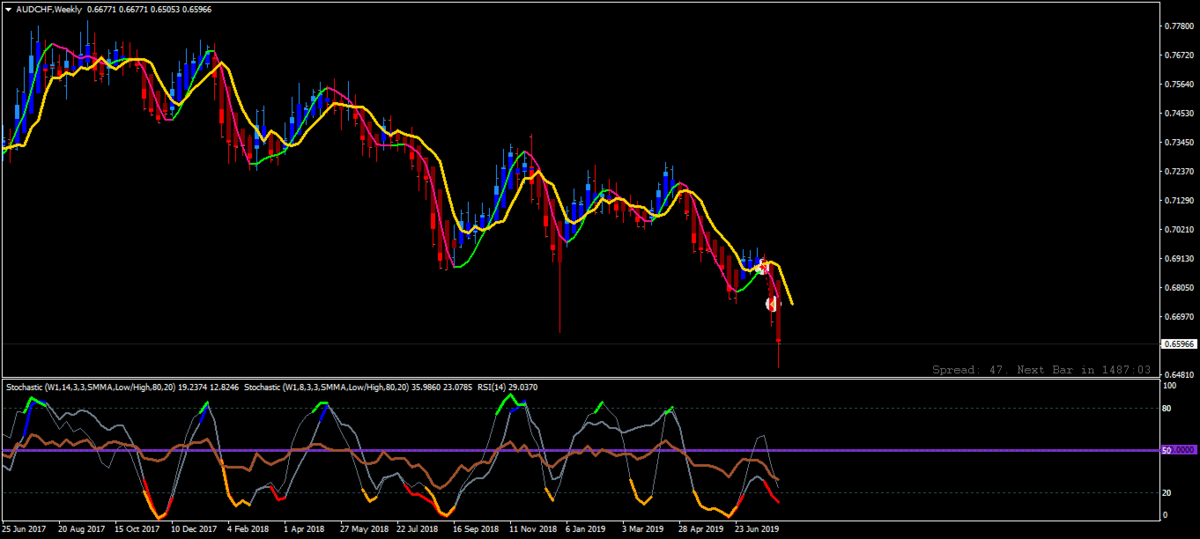The image size is (1200, 539).
Task: Select the white circle marker on latest candles
Action: click(x=771, y=303)
